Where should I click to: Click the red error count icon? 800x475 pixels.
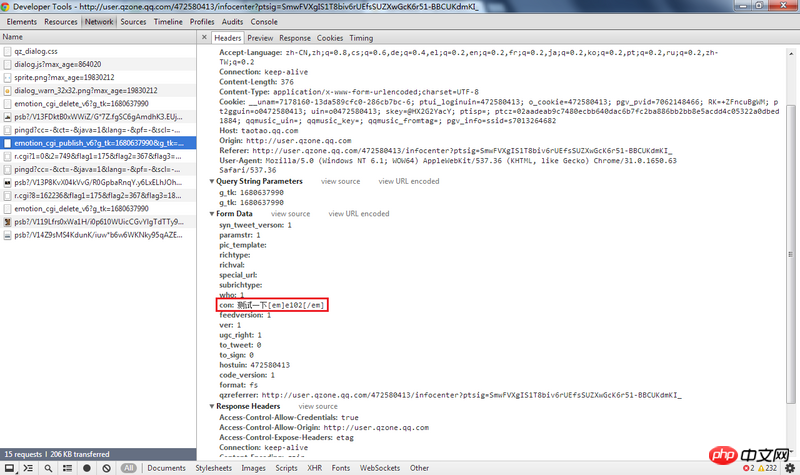[748, 468]
